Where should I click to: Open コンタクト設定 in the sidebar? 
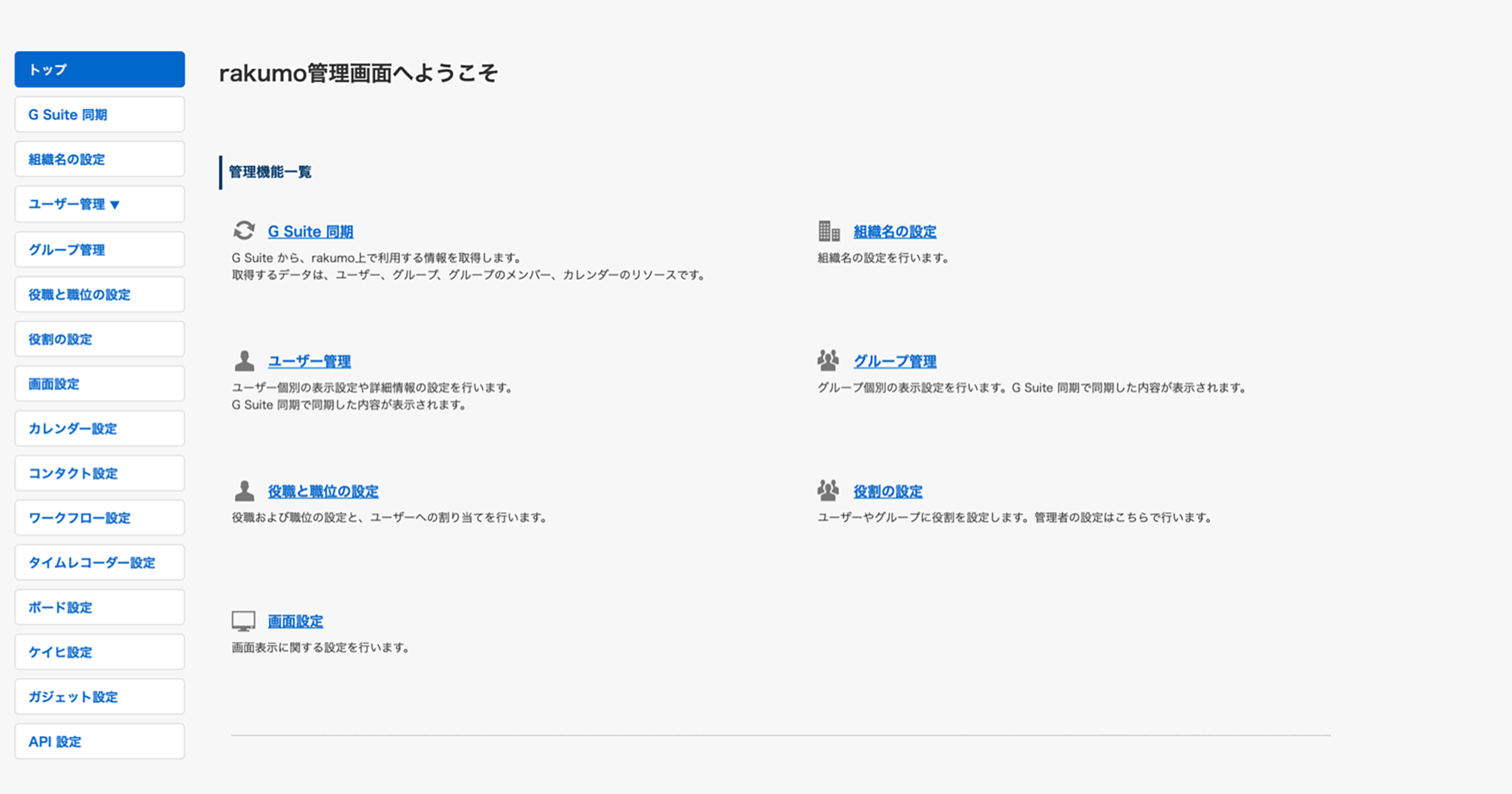[100, 473]
